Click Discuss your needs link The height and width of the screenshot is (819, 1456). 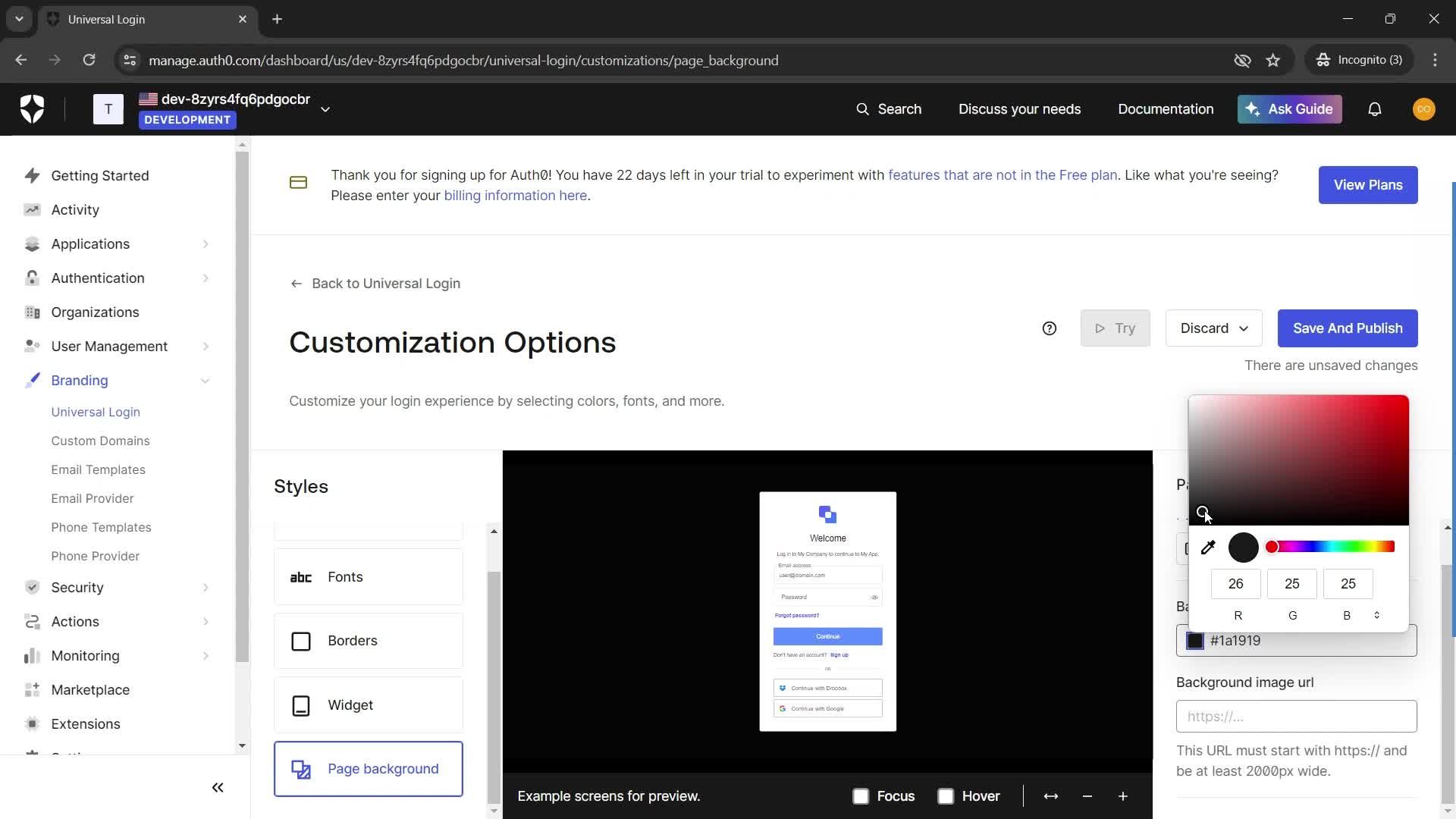click(1019, 109)
